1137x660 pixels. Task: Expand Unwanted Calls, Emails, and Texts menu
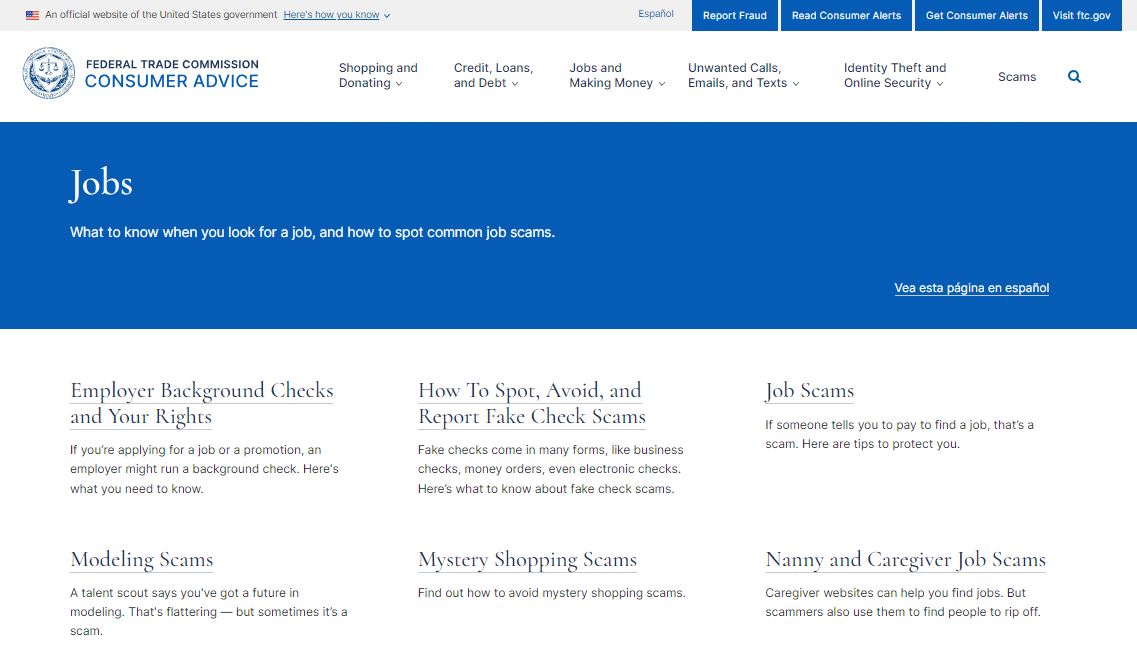coord(743,75)
